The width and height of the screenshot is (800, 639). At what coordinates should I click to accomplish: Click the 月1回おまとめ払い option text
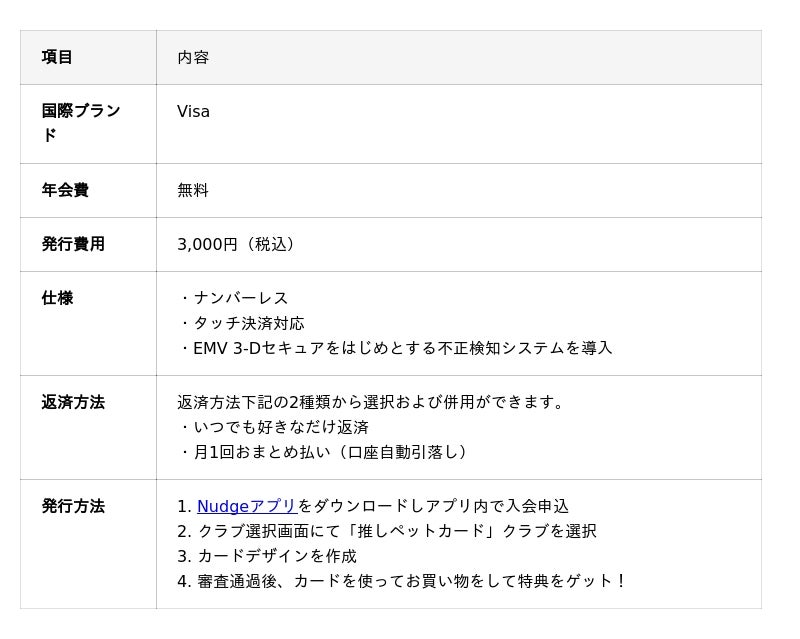(x=324, y=452)
